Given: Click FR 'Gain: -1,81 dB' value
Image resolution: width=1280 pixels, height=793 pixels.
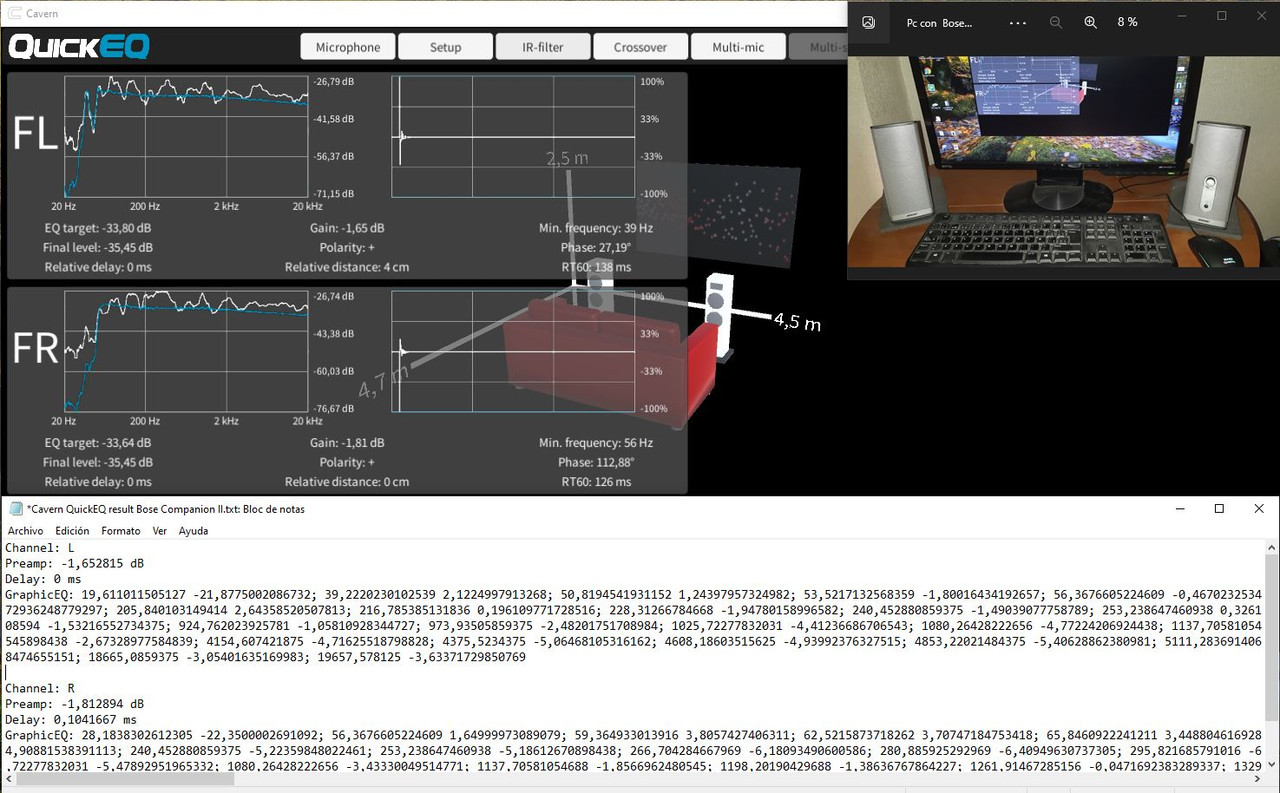Looking at the screenshot, I should click(347, 443).
